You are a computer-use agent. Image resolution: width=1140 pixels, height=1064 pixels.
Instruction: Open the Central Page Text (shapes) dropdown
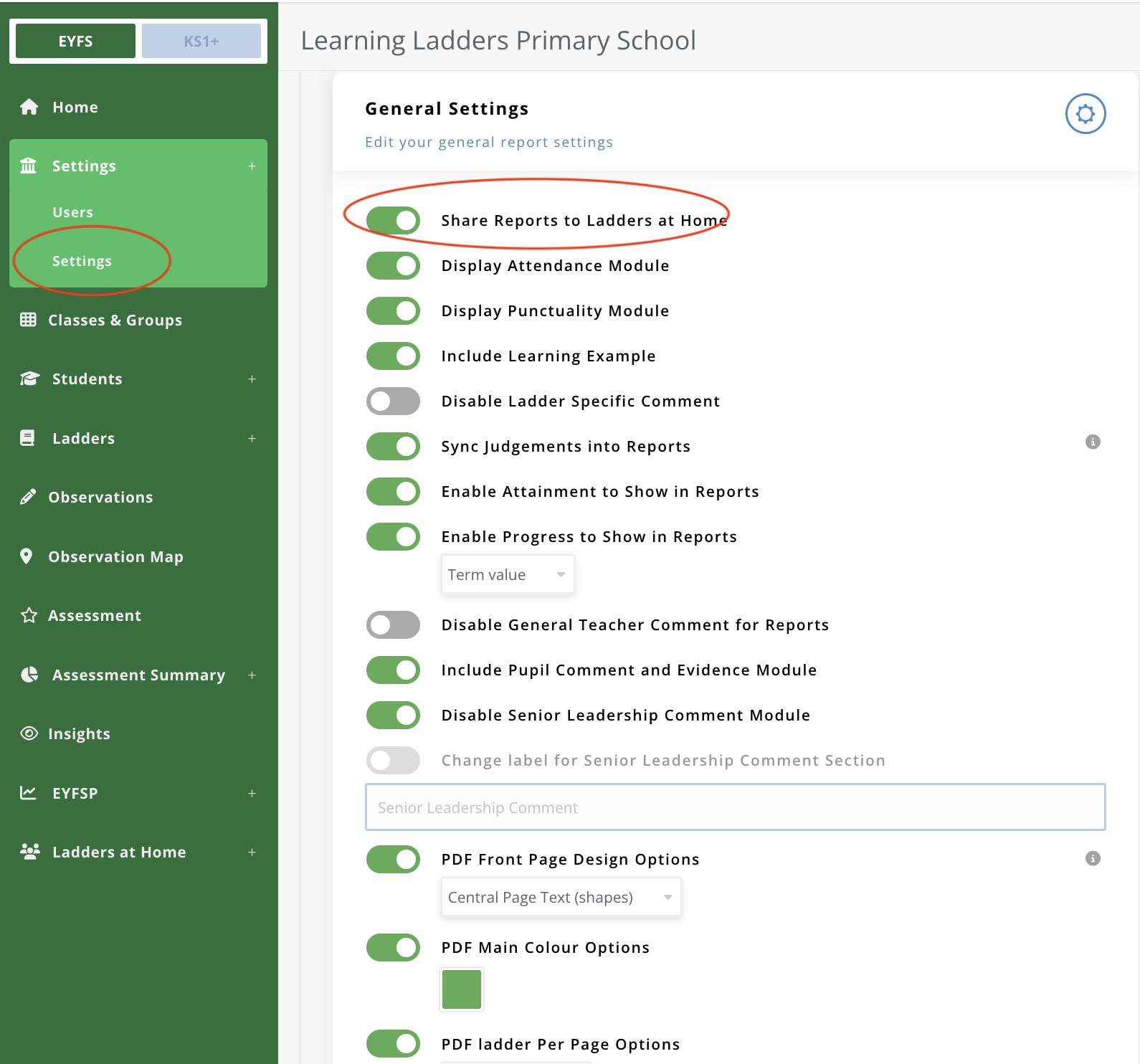(560, 898)
